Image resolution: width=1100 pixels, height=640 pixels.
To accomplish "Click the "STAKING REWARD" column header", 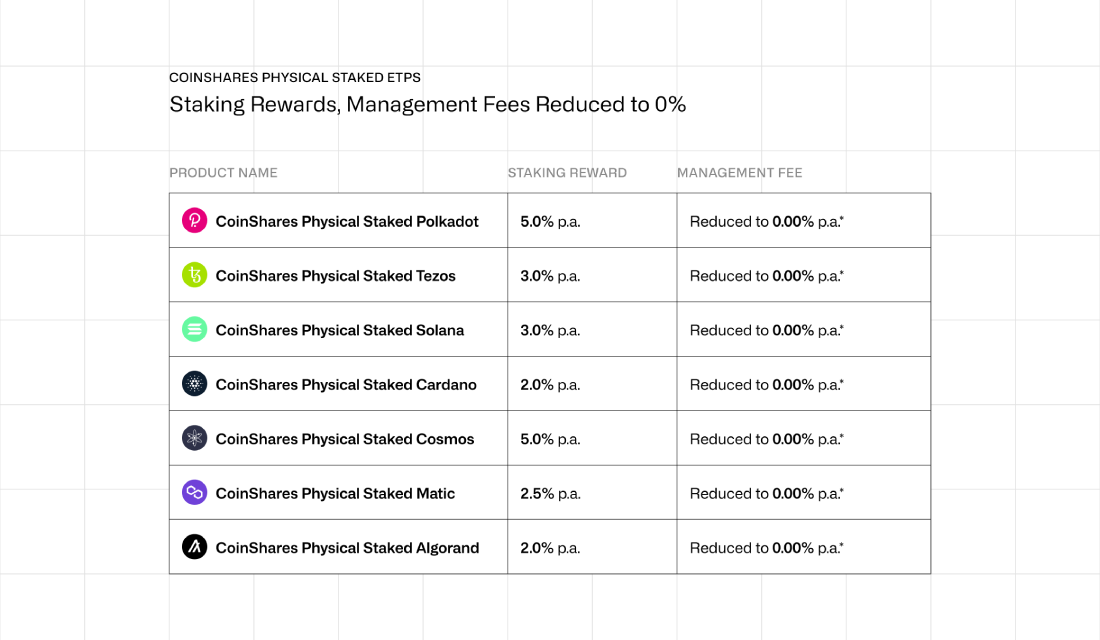I will [567, 173].
